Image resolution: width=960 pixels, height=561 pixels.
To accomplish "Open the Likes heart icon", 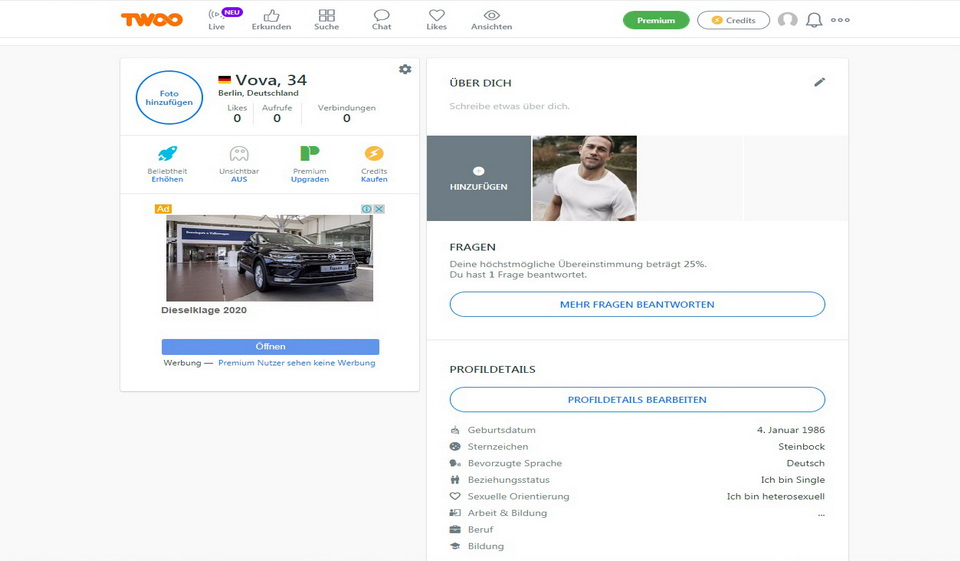I will [x=436, y=19].
